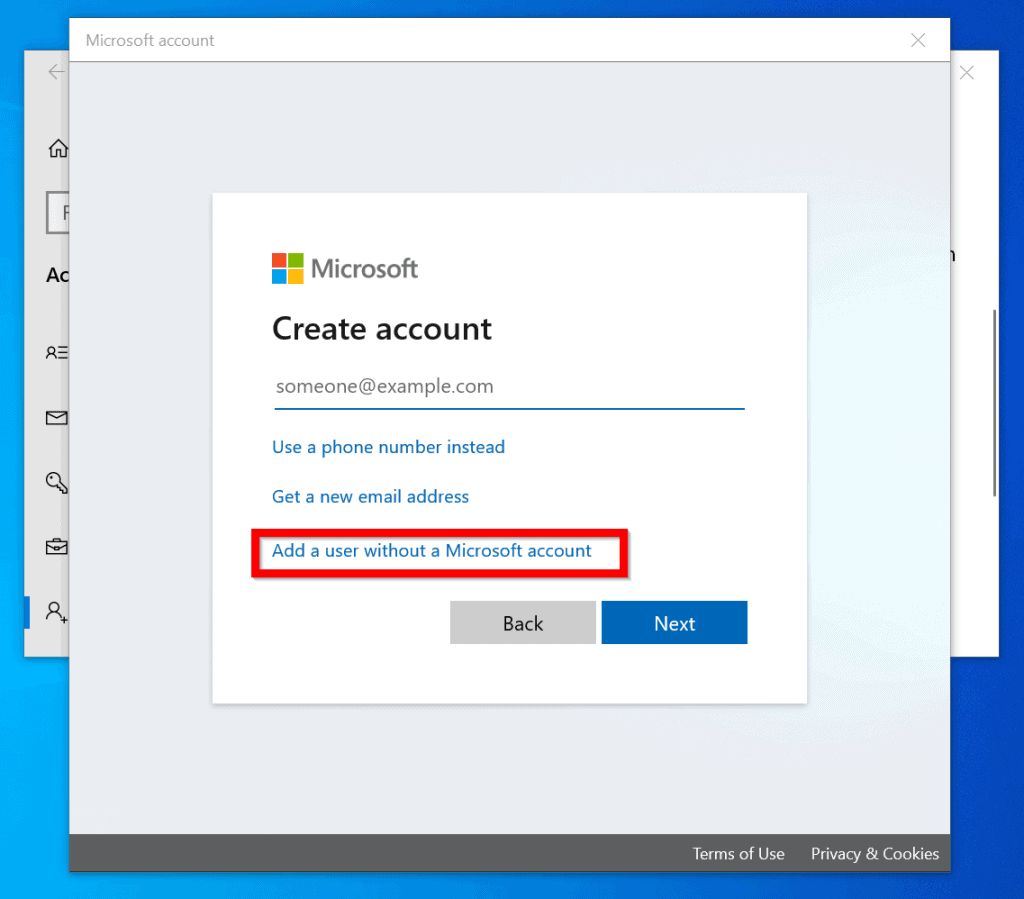
Task: Open Access work or school briefcase icon
Action: pyautogui.click(x=57, y=546)
